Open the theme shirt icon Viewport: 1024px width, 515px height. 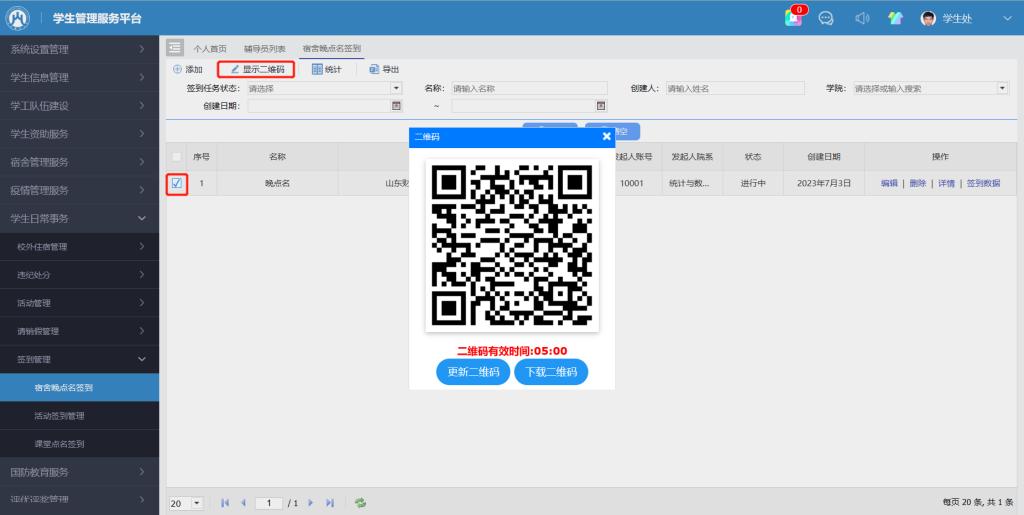click(x=895, y=19)
